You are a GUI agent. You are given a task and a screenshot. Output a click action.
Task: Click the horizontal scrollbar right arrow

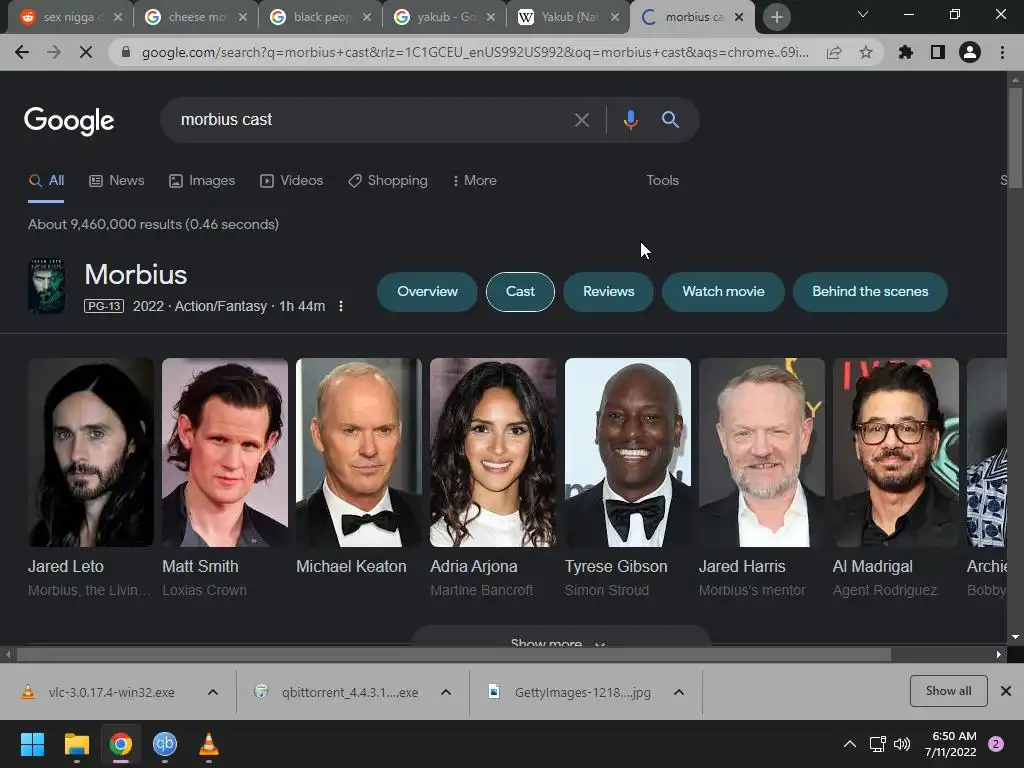point(999,654)
